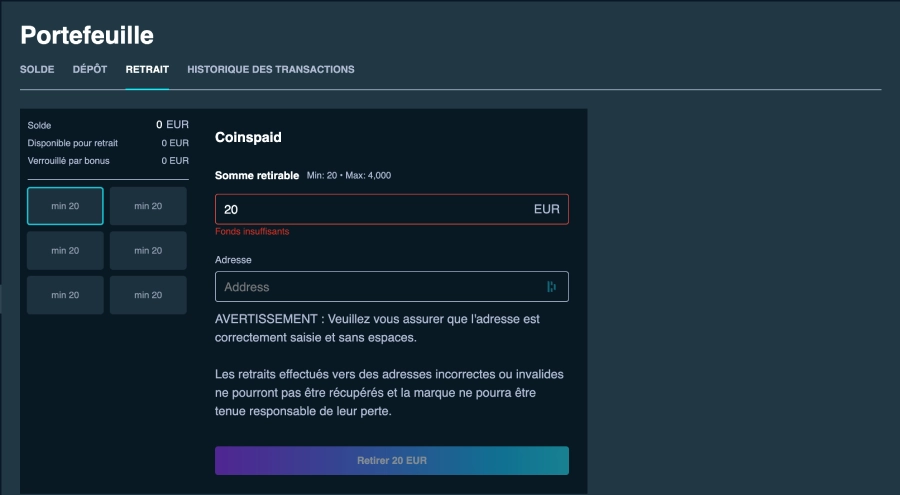Click the Verrouillé par bonus label
Screen dimensions: 900x495
(x=68, y=161)
